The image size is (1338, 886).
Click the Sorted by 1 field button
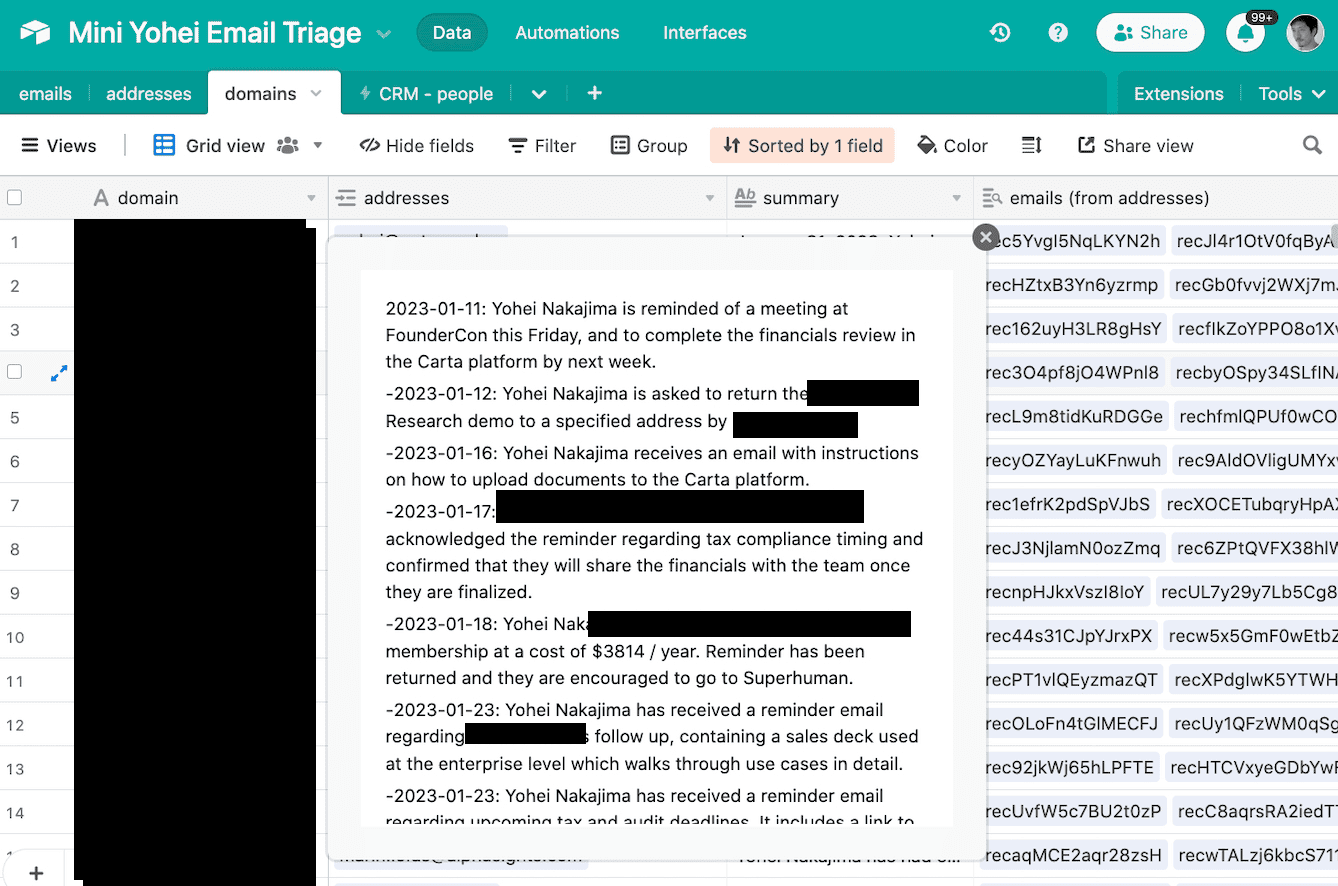[802, 146]
